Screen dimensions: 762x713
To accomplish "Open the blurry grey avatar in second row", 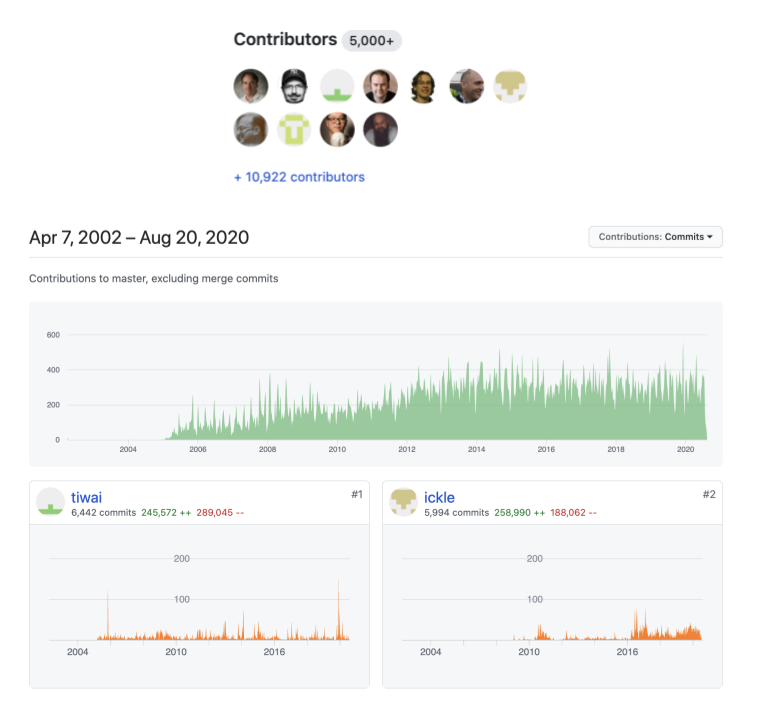I will pos(251,129).
